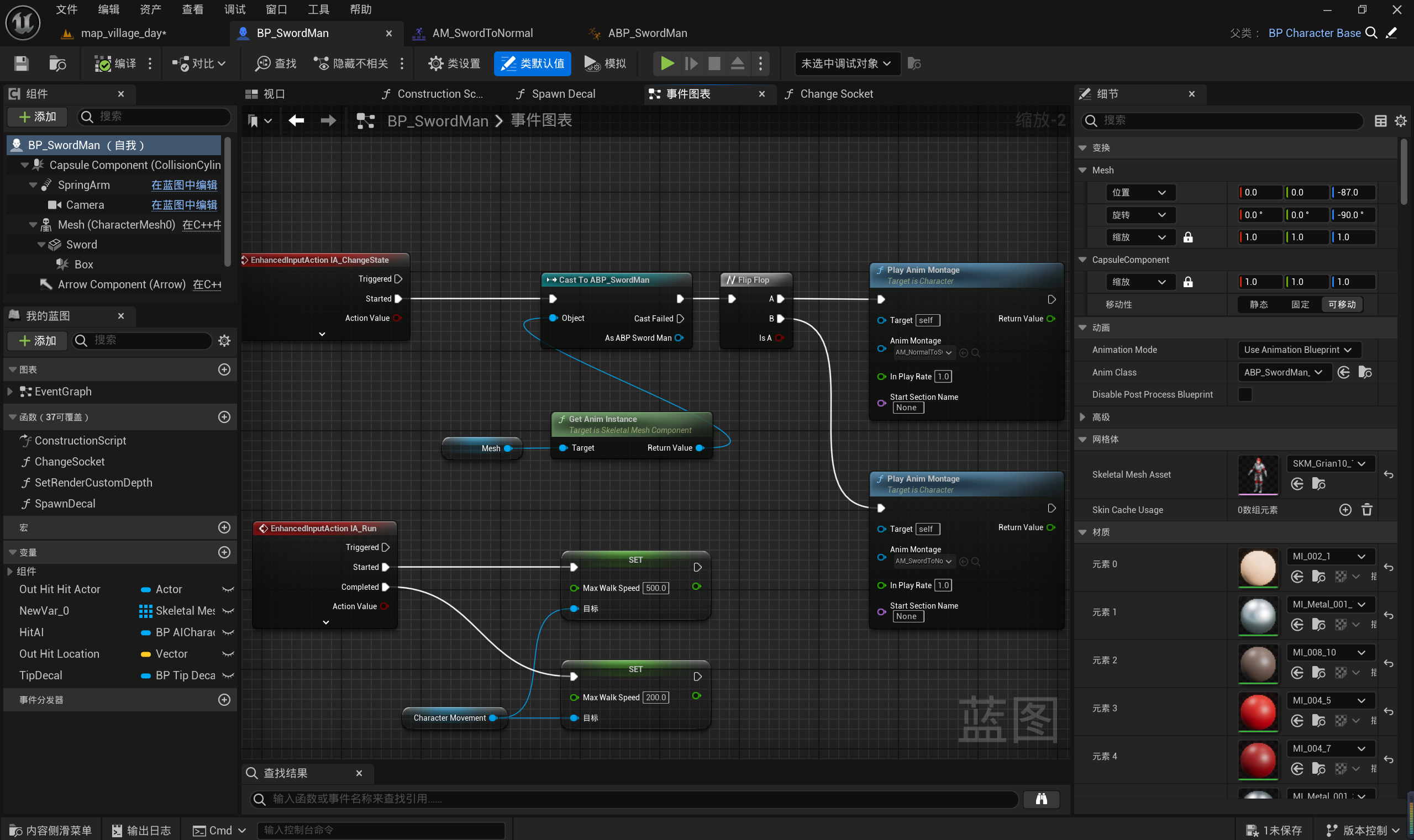Image resolution: width=1414 pixels, height=840 pixels.
Task: Add element to Skin Cache Usage array
Action: (1345, 510)
